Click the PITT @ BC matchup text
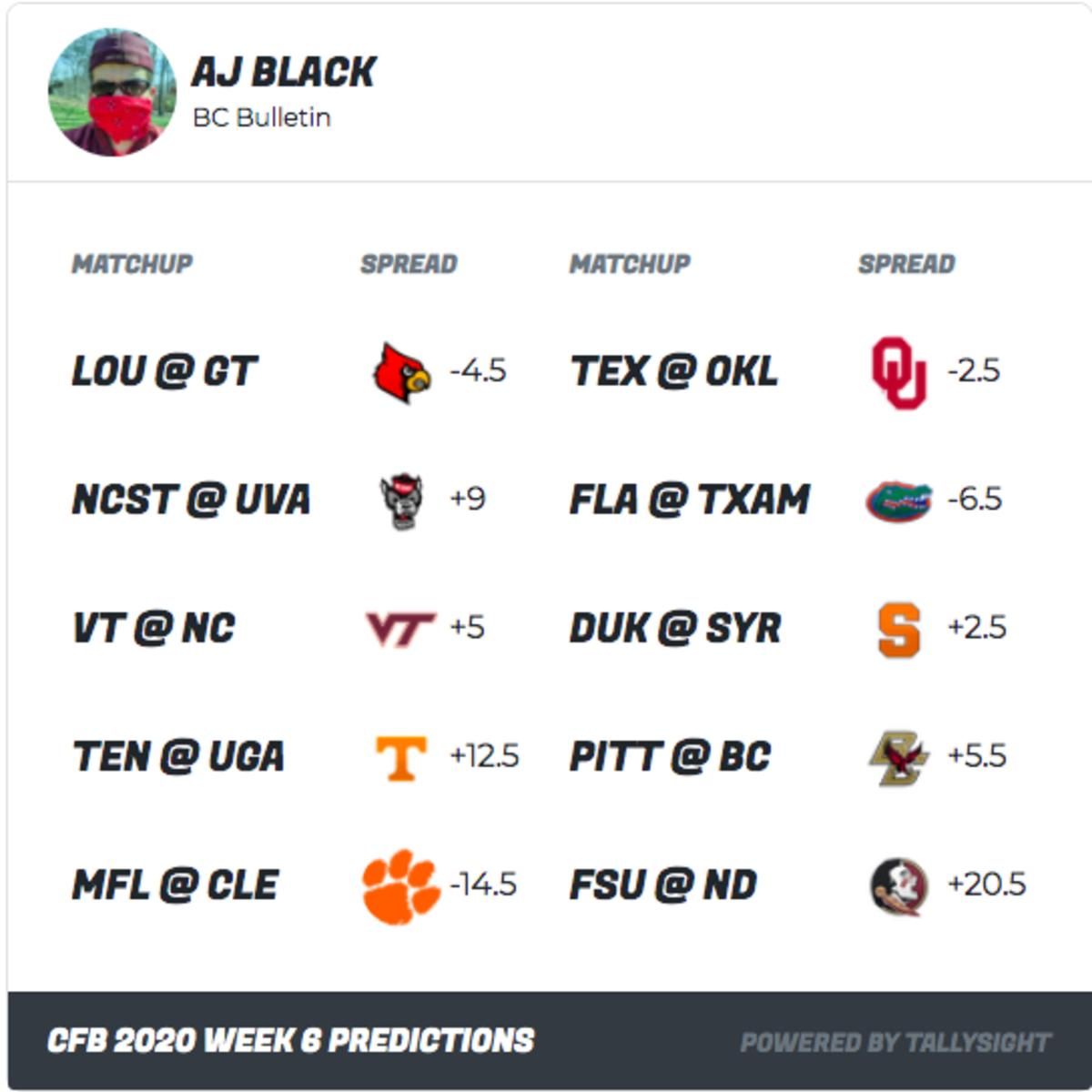1092x1092 pixels. pos(670,756)
